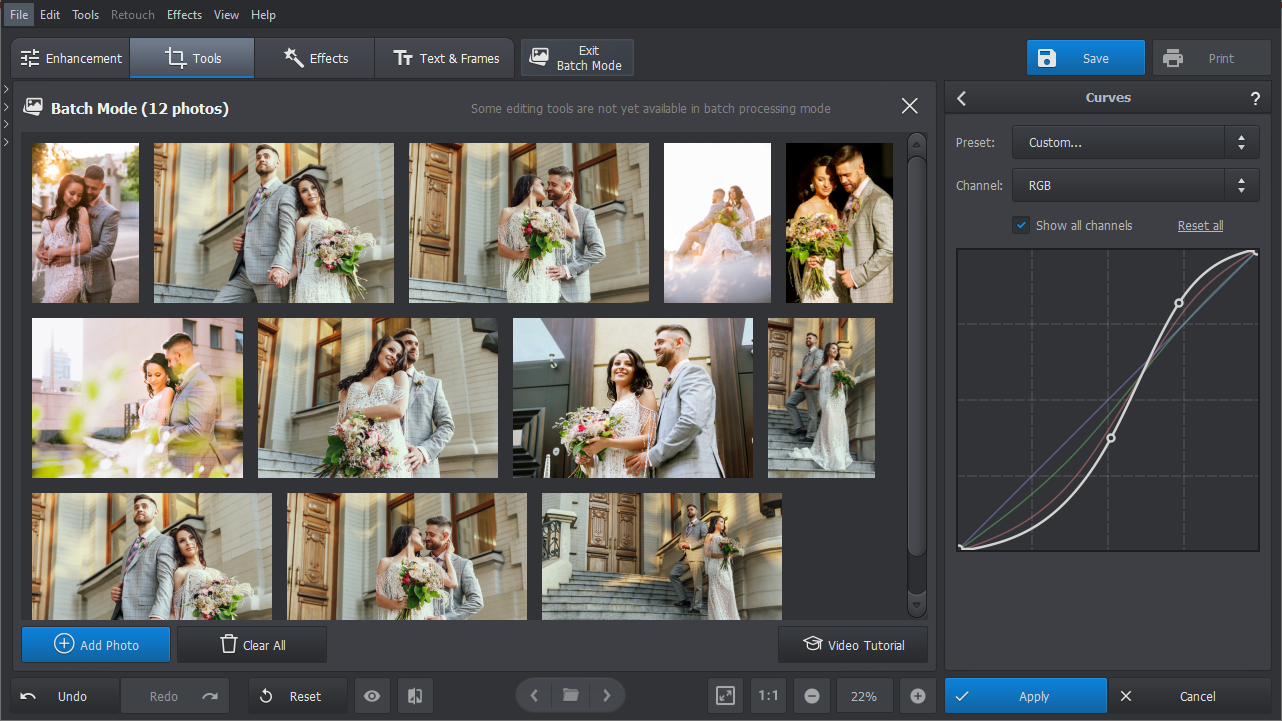The image size is (1282, 721).
Task: Uncheck Show all channels checkbox
Action: pos(1021,225)
